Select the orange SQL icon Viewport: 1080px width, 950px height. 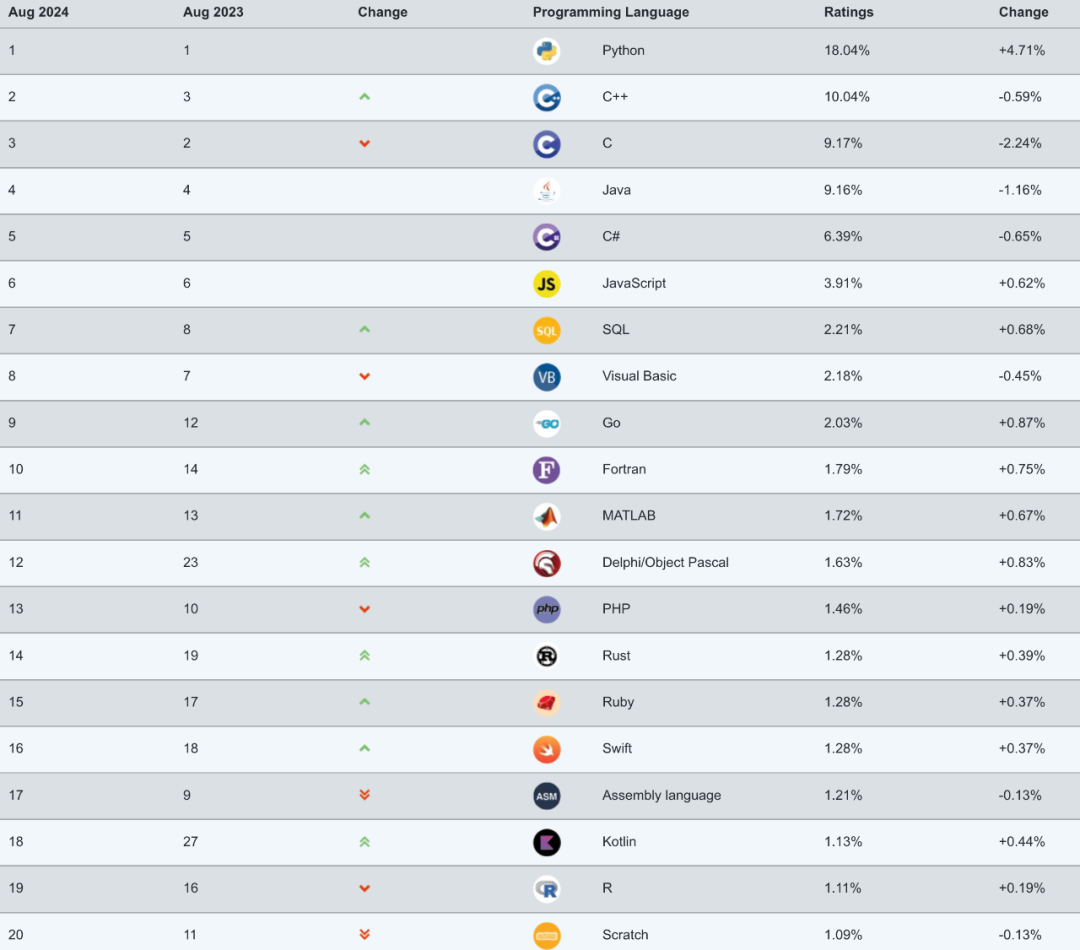pos(546,330)
